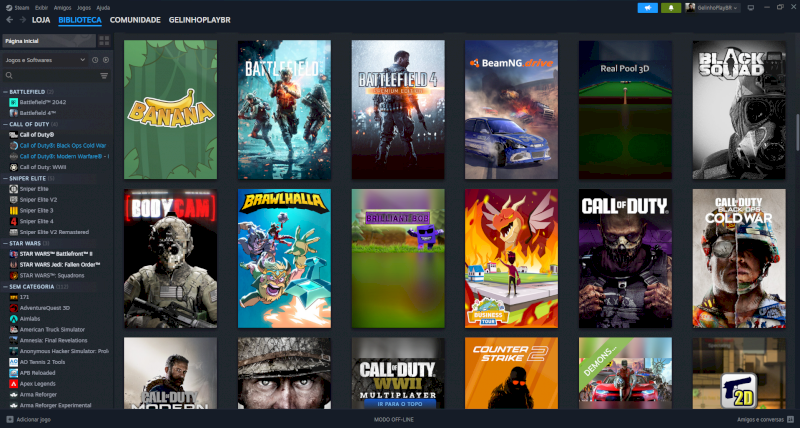Collapse the SEM CATEGORIA category

click(x=5, y=287)
